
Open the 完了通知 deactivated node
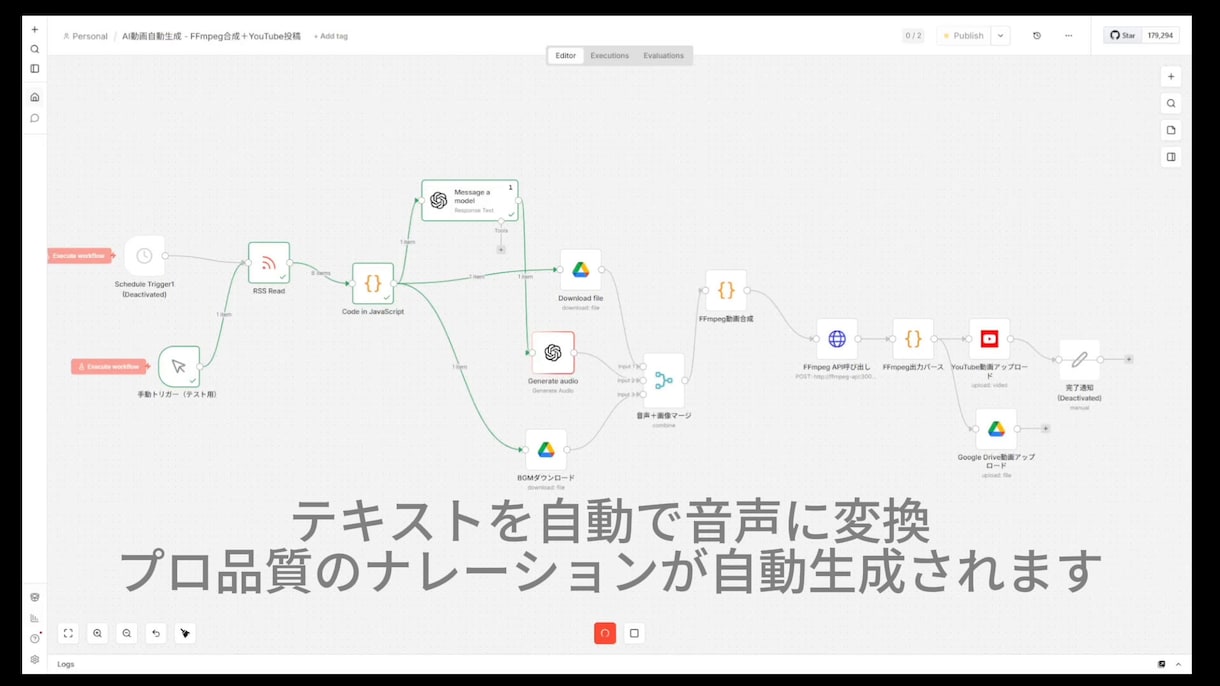pyautogui.click(x=1079, y=359)
